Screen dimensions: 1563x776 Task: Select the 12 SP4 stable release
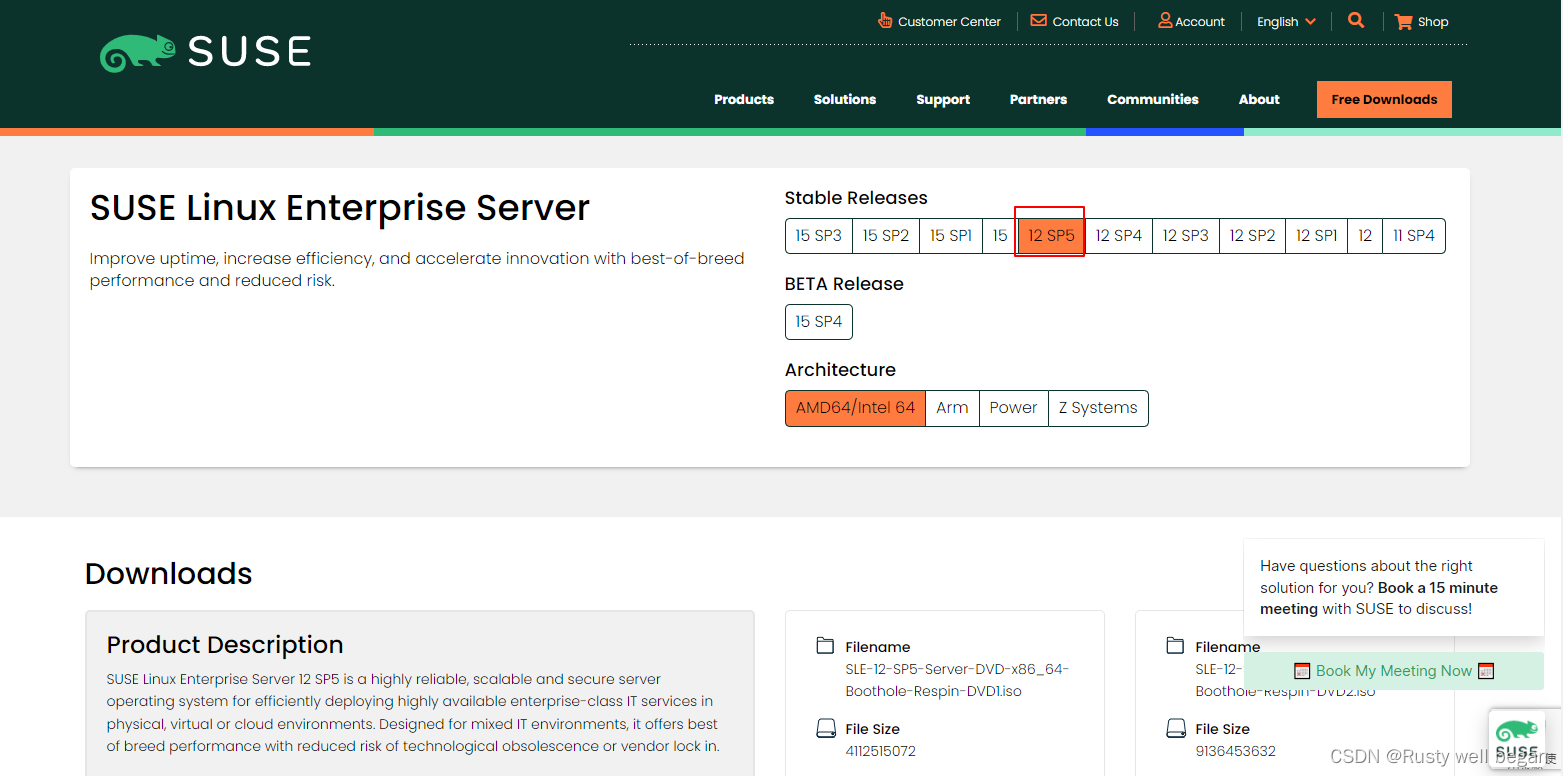pyautogui.click(x=1119, y=236)
